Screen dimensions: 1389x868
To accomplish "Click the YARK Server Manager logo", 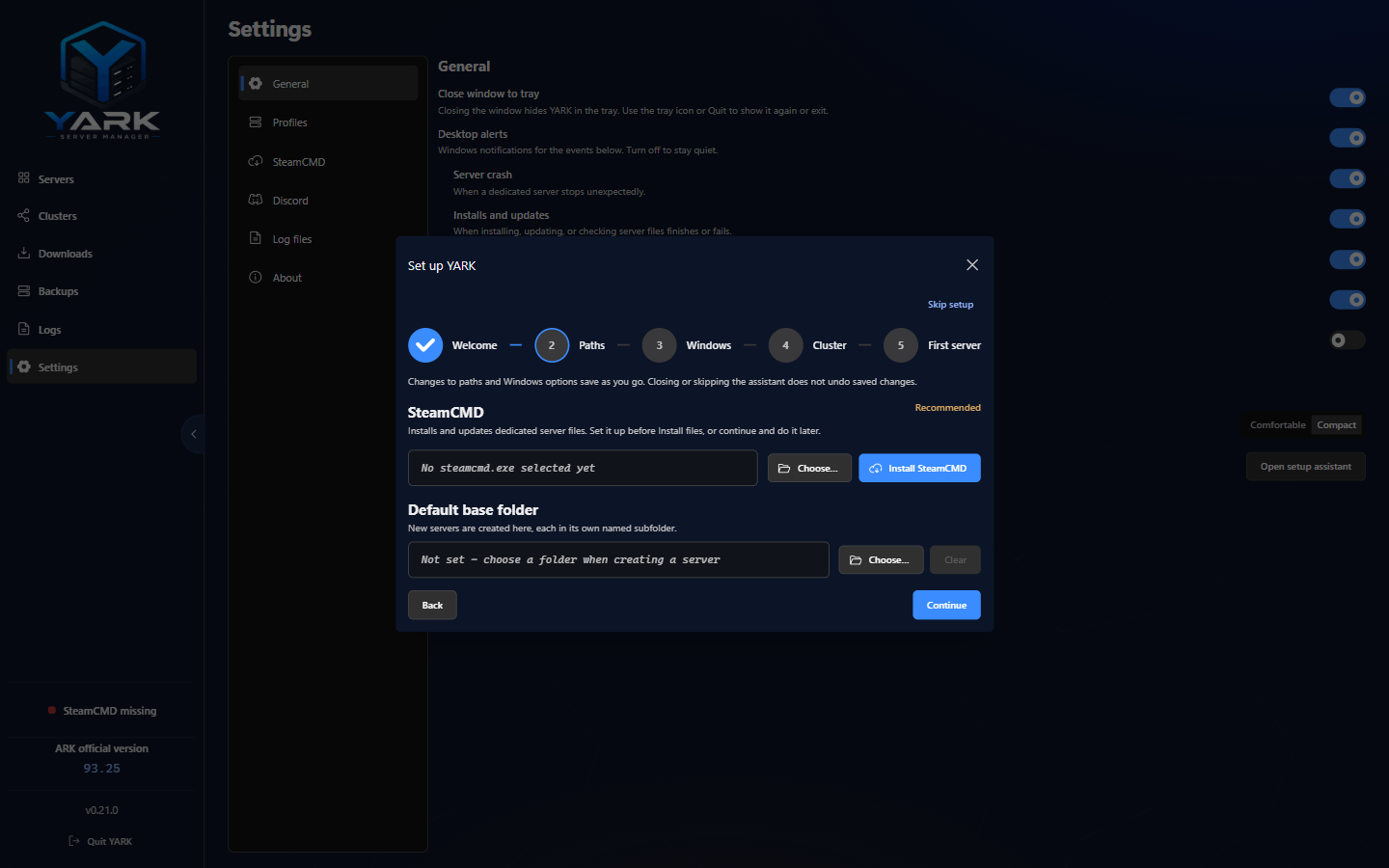I will [102, 81].
